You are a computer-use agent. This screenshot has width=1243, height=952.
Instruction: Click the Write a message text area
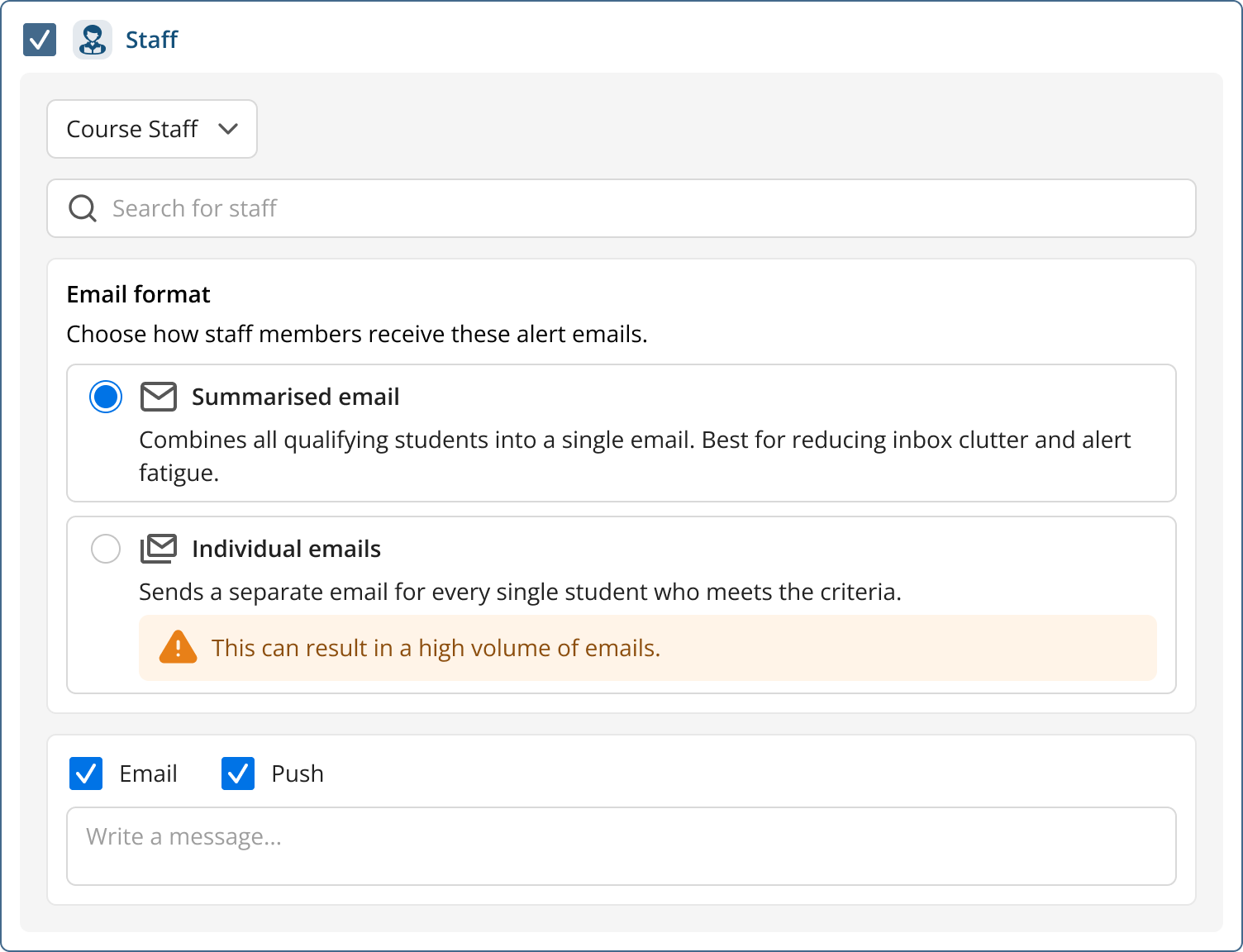point(621,846)
